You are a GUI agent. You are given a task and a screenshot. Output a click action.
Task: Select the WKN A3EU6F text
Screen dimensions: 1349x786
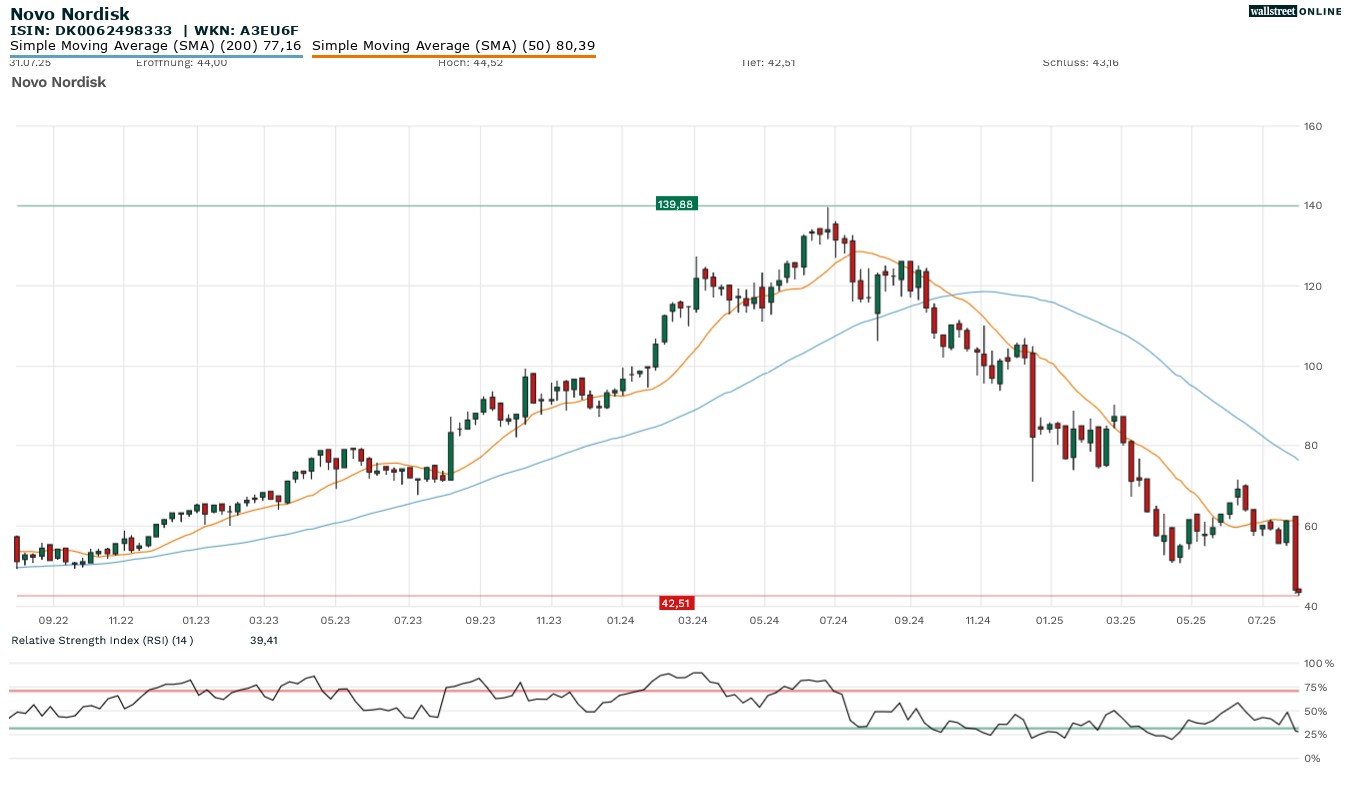click(246, 31)
